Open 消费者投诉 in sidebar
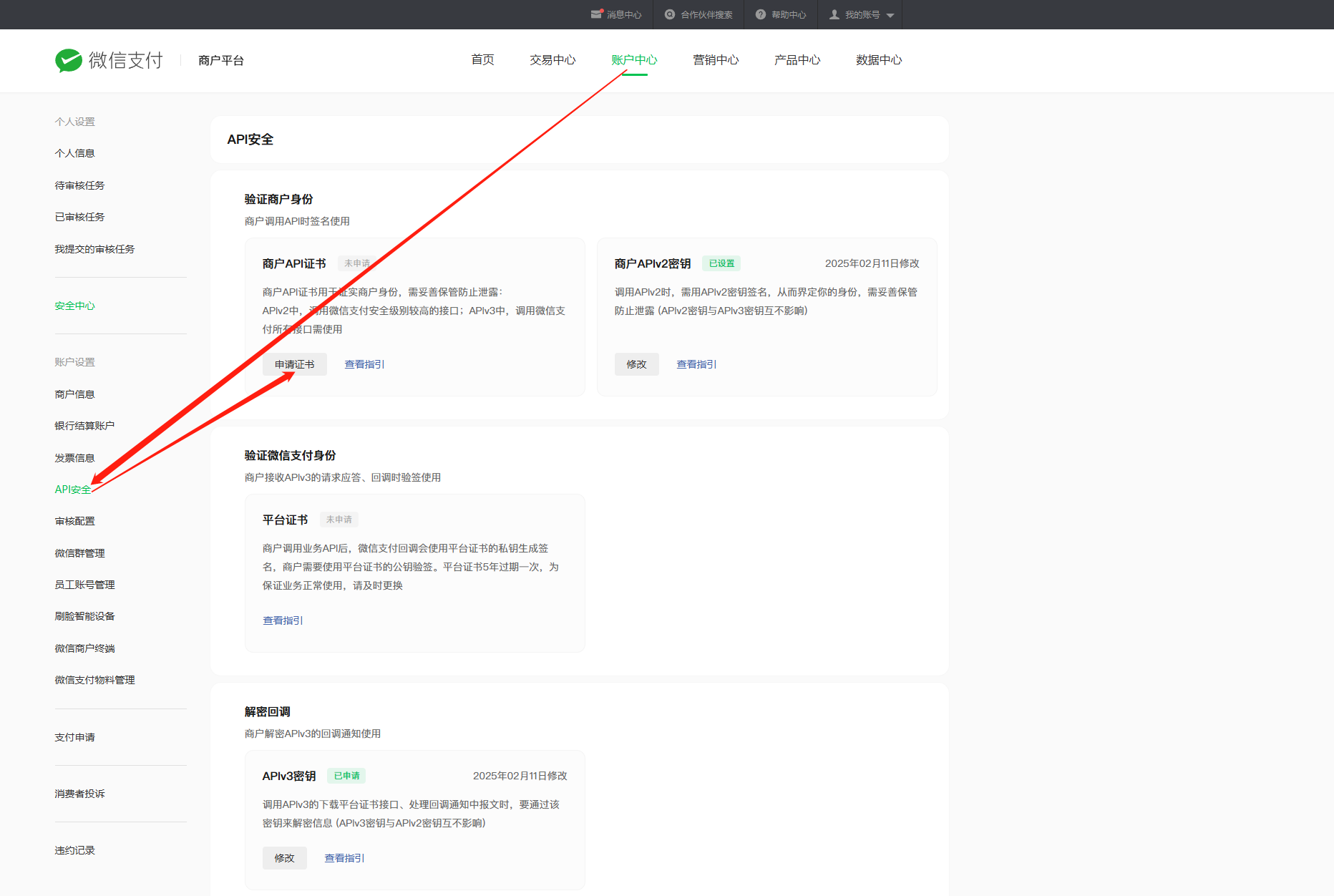 click(80, 794)
